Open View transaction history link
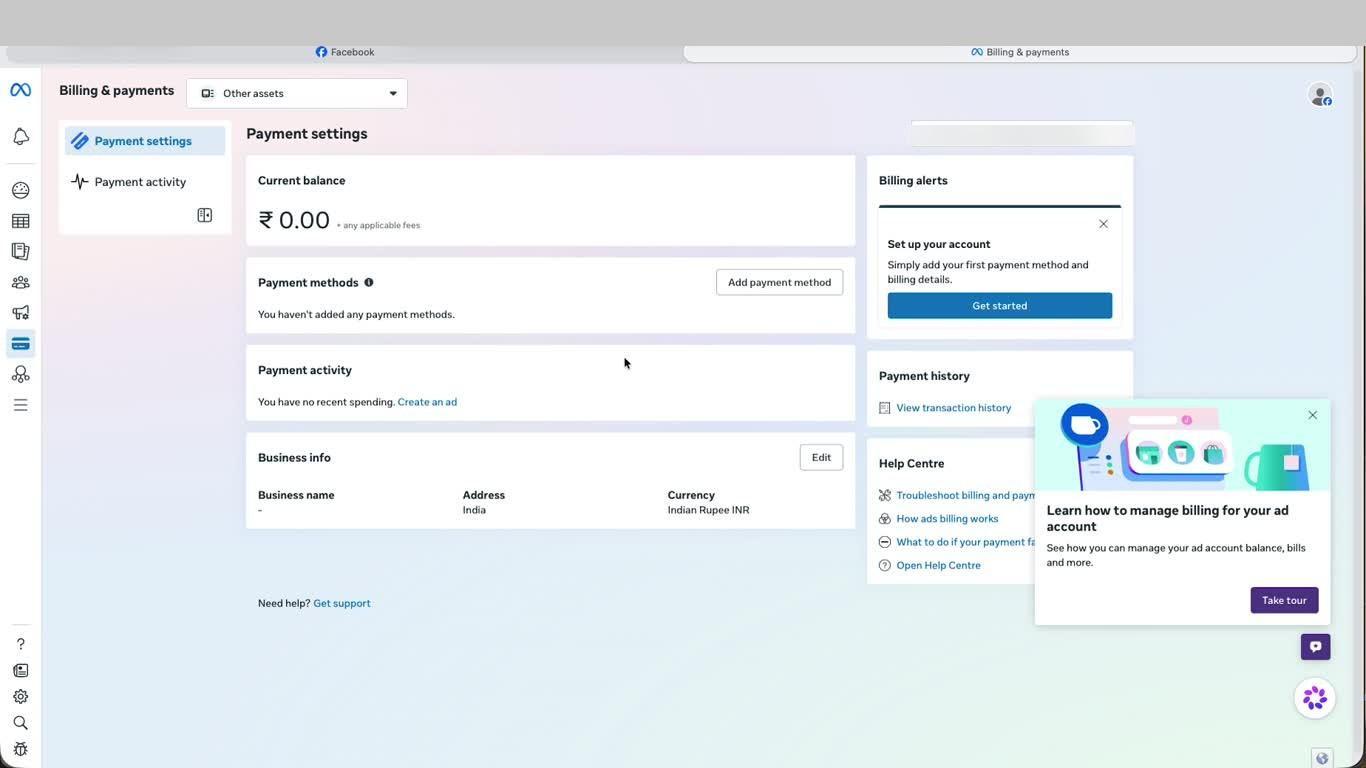The height and width of the screenshot is (768, 1366). [x=953, y=408]
